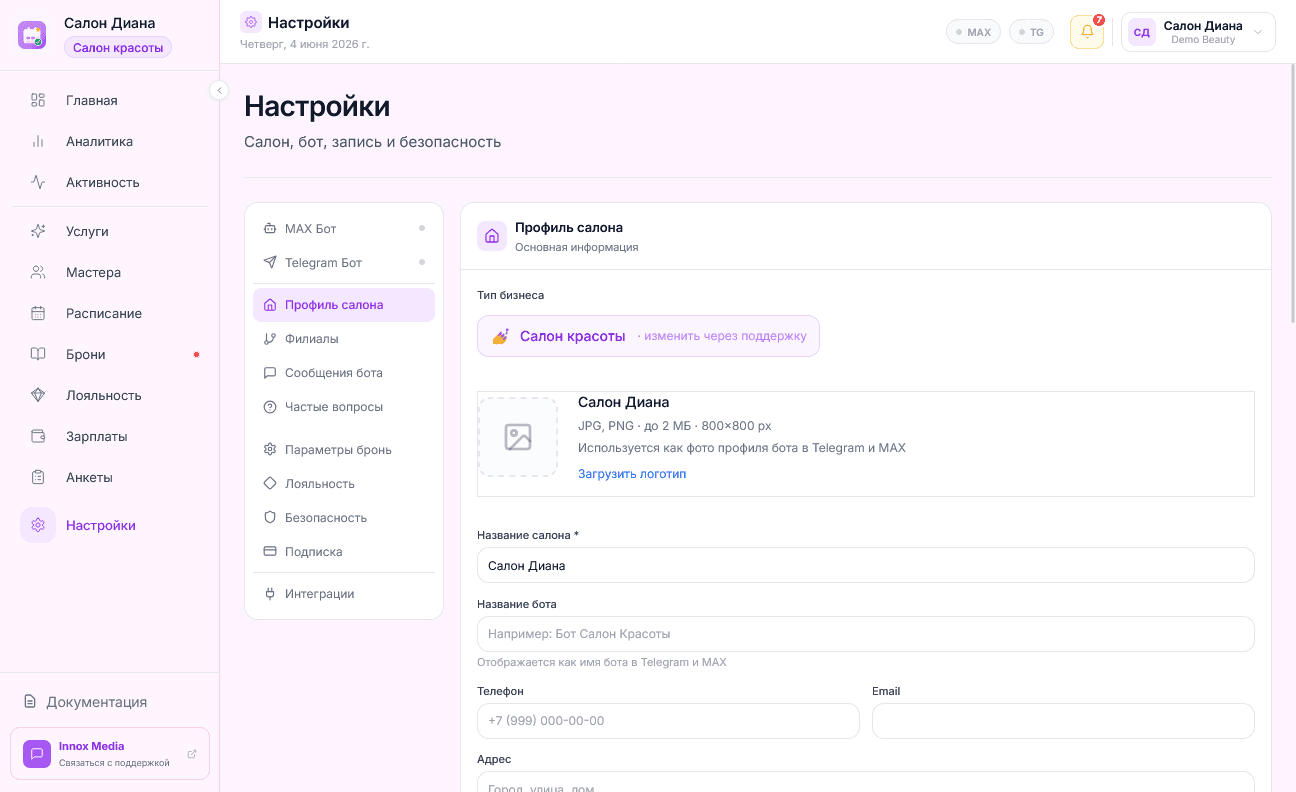Click the salon app logo icon
The height and width of the screenshot is (792, 1296).
32,35
